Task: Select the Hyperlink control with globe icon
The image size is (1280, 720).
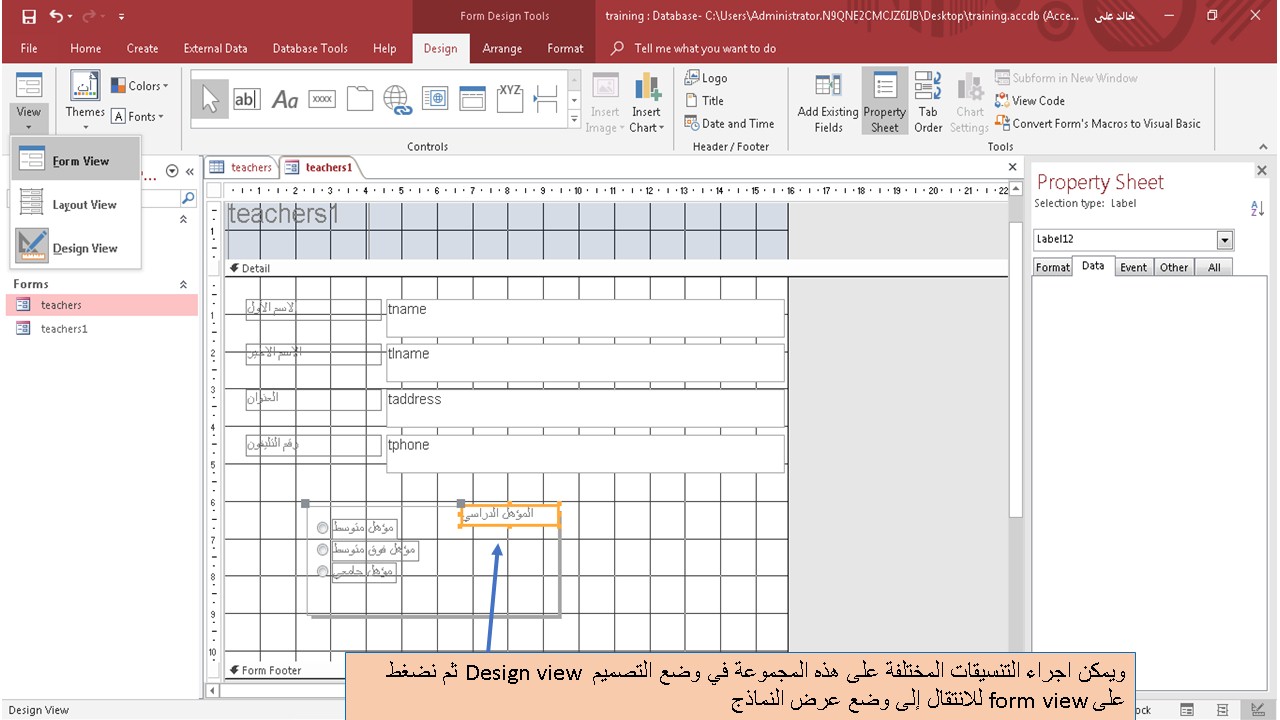Action: 399,98
